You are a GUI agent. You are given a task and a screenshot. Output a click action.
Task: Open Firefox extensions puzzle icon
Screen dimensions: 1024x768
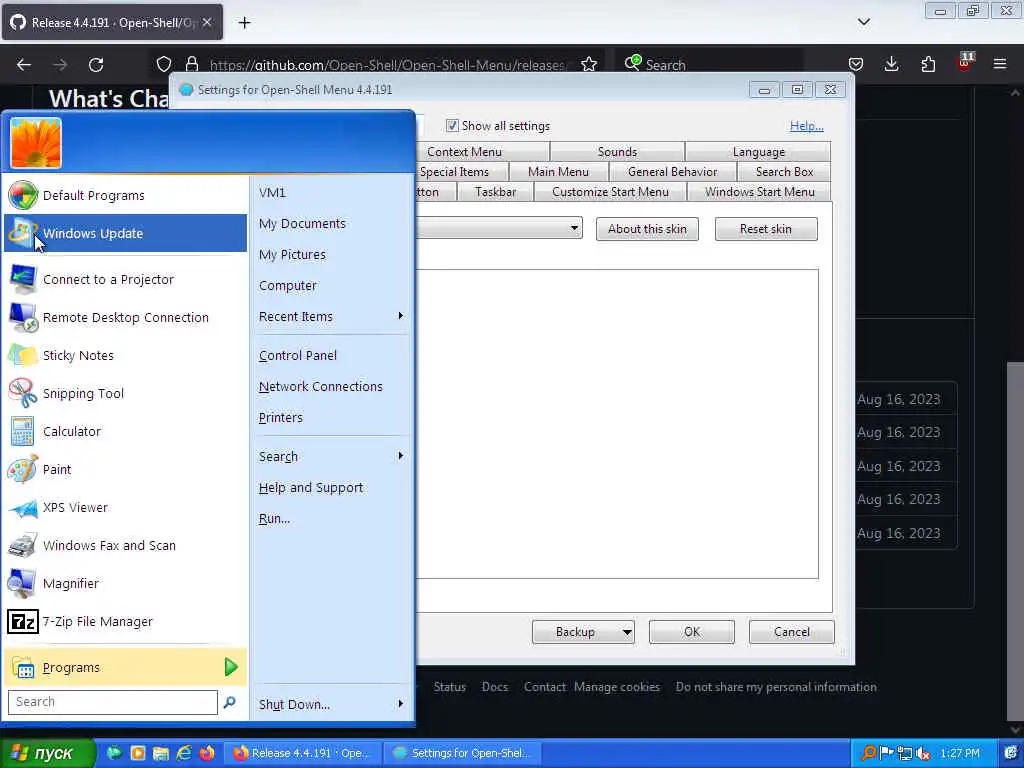click(928, 64)
